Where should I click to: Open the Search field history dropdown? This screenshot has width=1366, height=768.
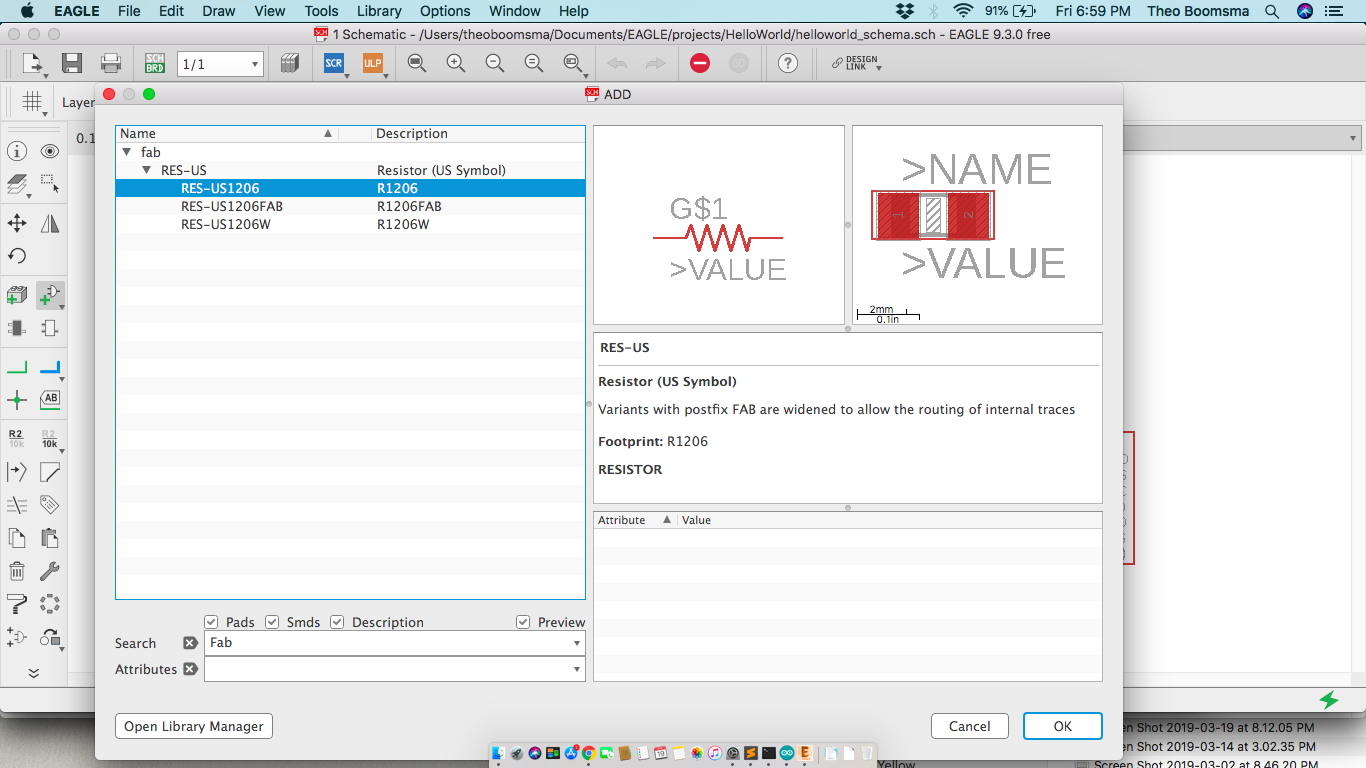point(577,643)
